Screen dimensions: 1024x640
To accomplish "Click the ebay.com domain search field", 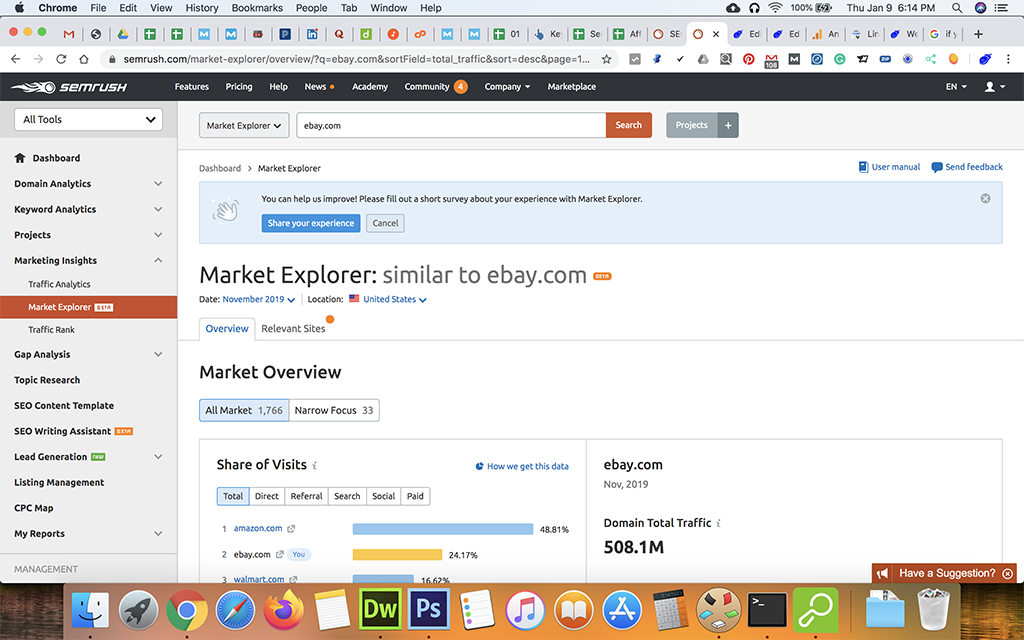I will point(451,125).
